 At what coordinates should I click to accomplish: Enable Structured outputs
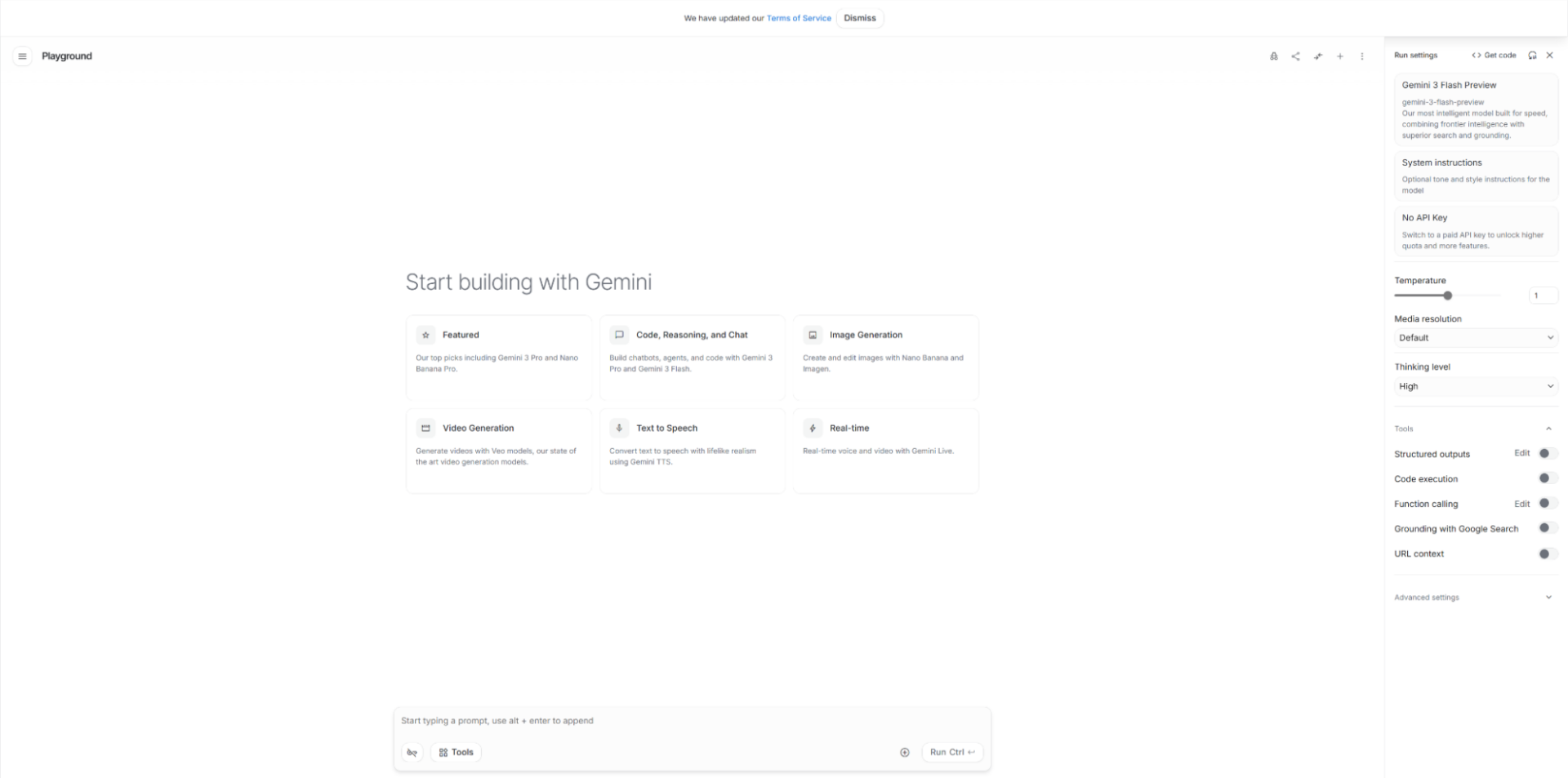(x=1545, y=453)
